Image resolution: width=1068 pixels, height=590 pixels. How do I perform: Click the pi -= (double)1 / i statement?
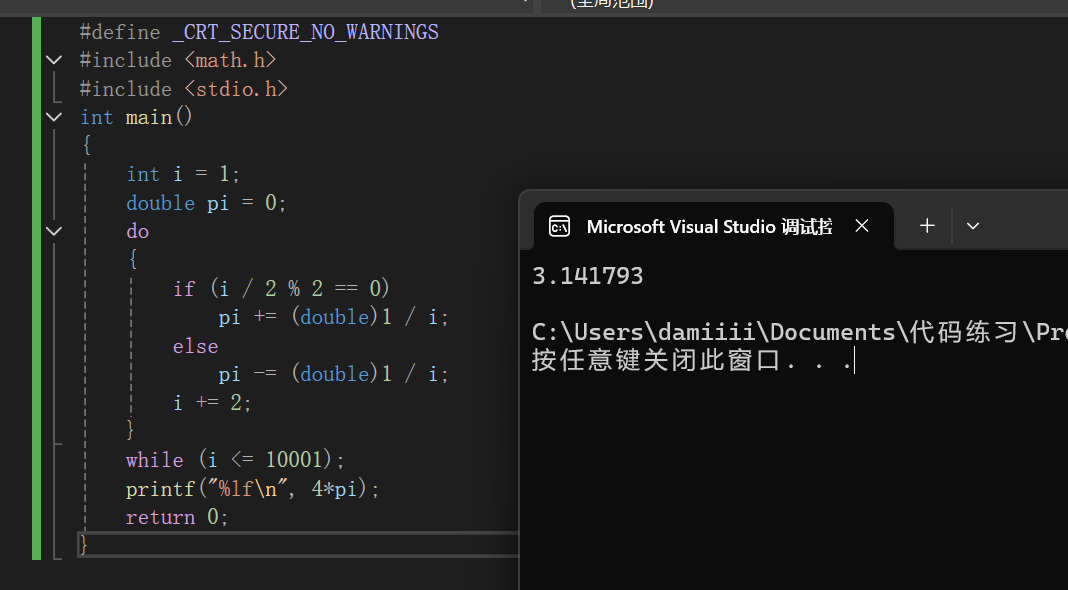[x=333, y=374]
